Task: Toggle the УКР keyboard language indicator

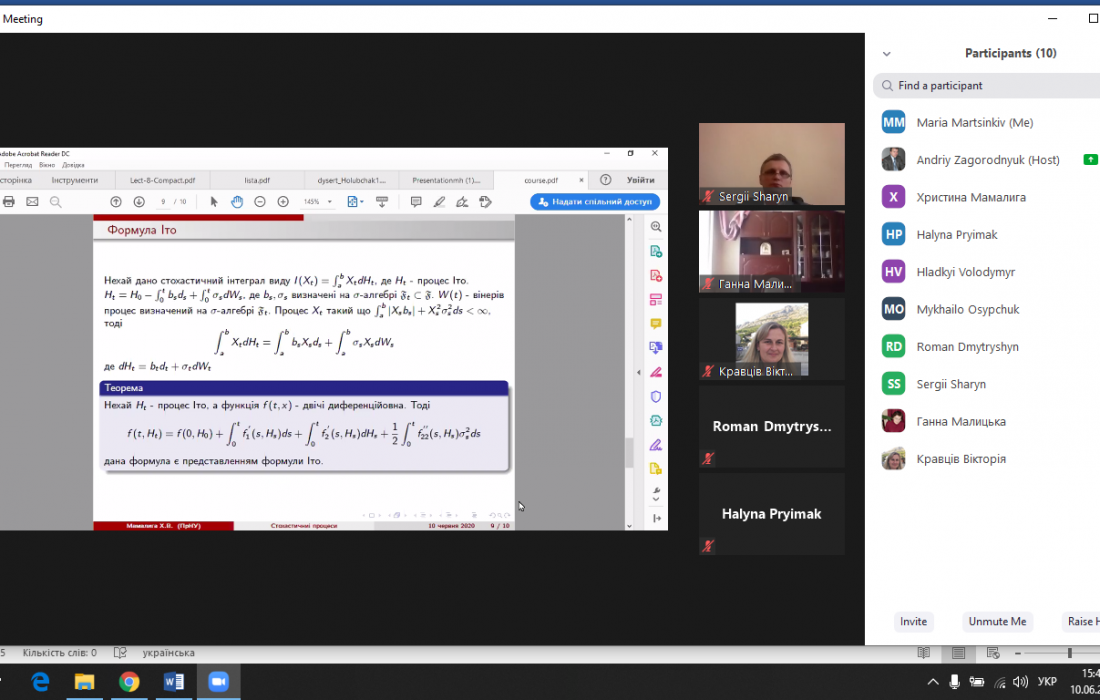Action: (x=1048, y=682)
